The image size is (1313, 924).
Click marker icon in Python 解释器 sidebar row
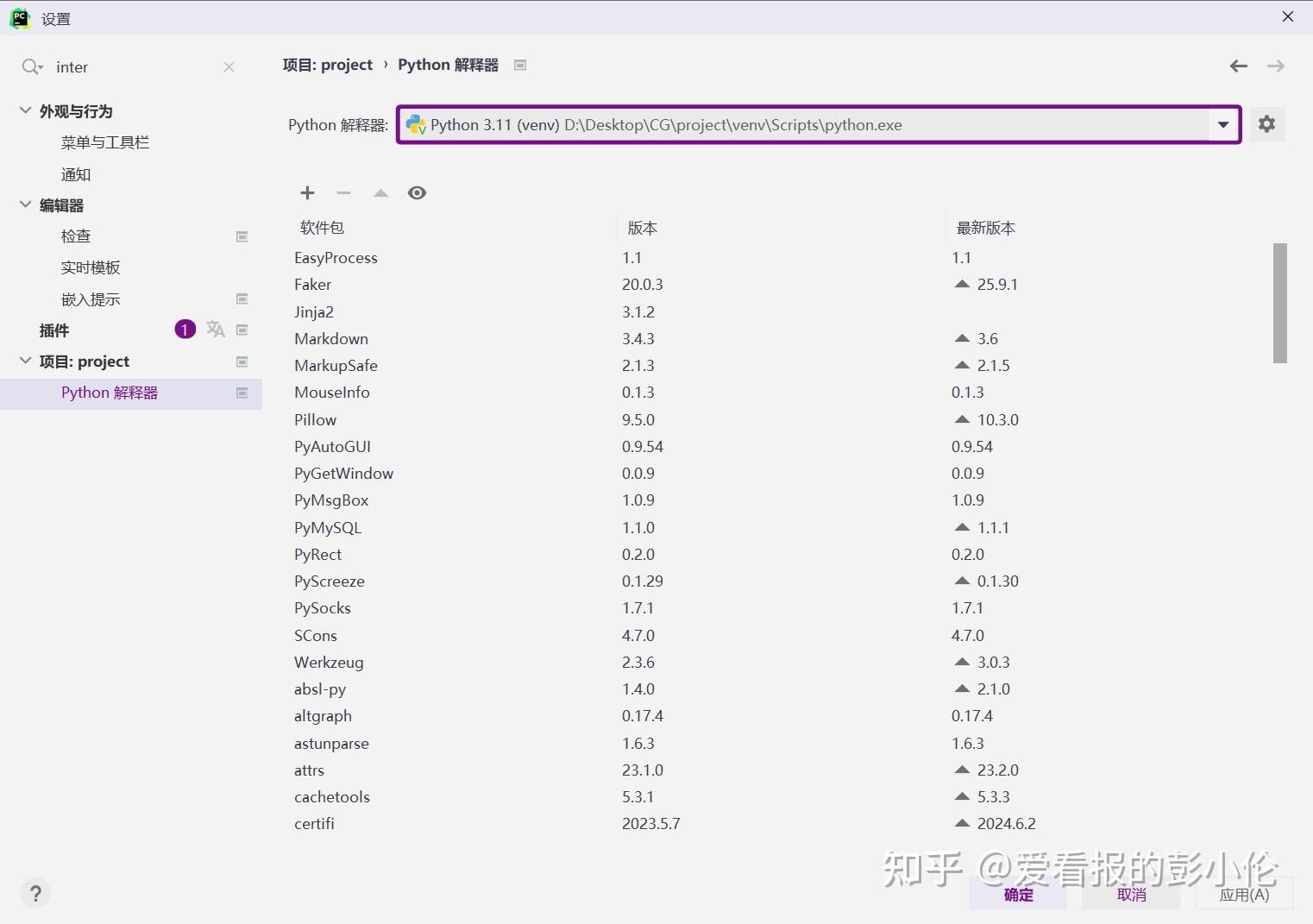point(242,393)
